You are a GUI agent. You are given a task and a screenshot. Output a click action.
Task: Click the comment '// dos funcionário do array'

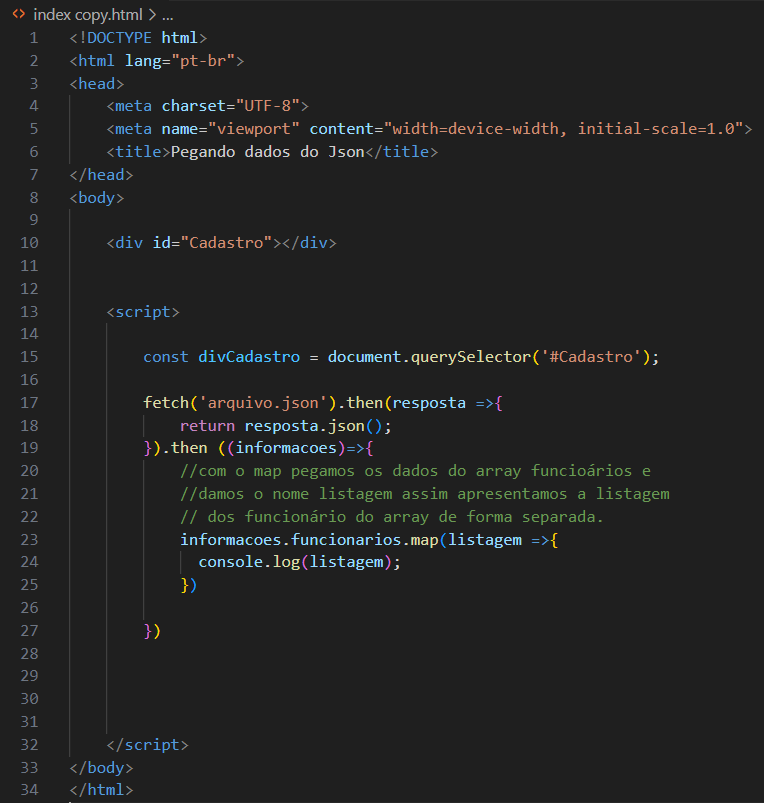[392, 517]
